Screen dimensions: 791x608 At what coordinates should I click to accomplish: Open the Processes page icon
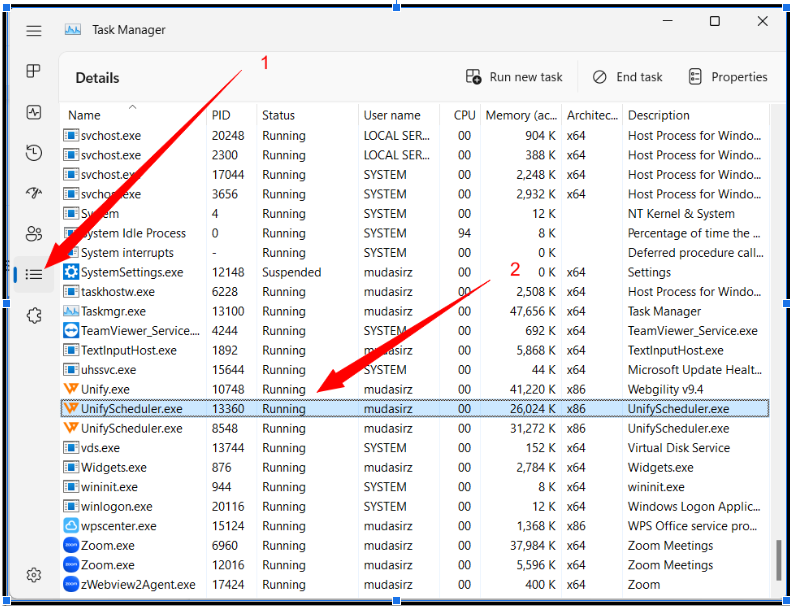point(34,71)
